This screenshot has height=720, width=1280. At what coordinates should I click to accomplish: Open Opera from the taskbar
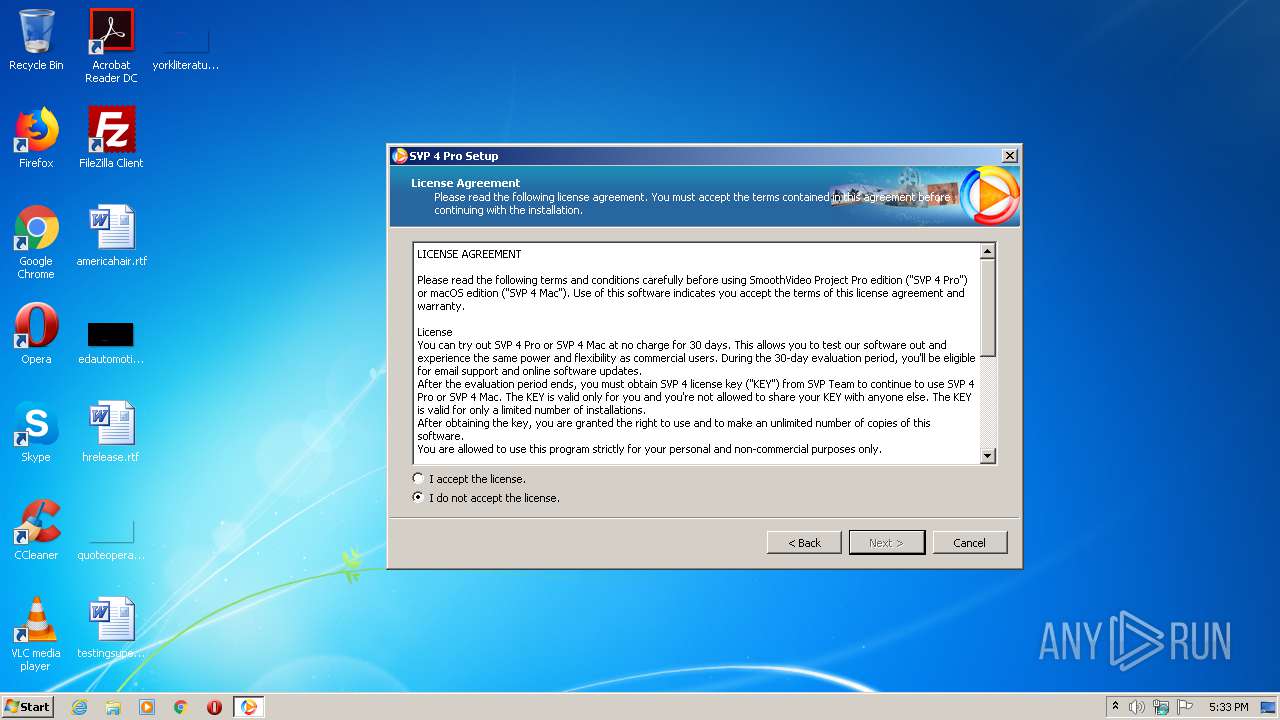pyautogui.click(x=214, y=707)
